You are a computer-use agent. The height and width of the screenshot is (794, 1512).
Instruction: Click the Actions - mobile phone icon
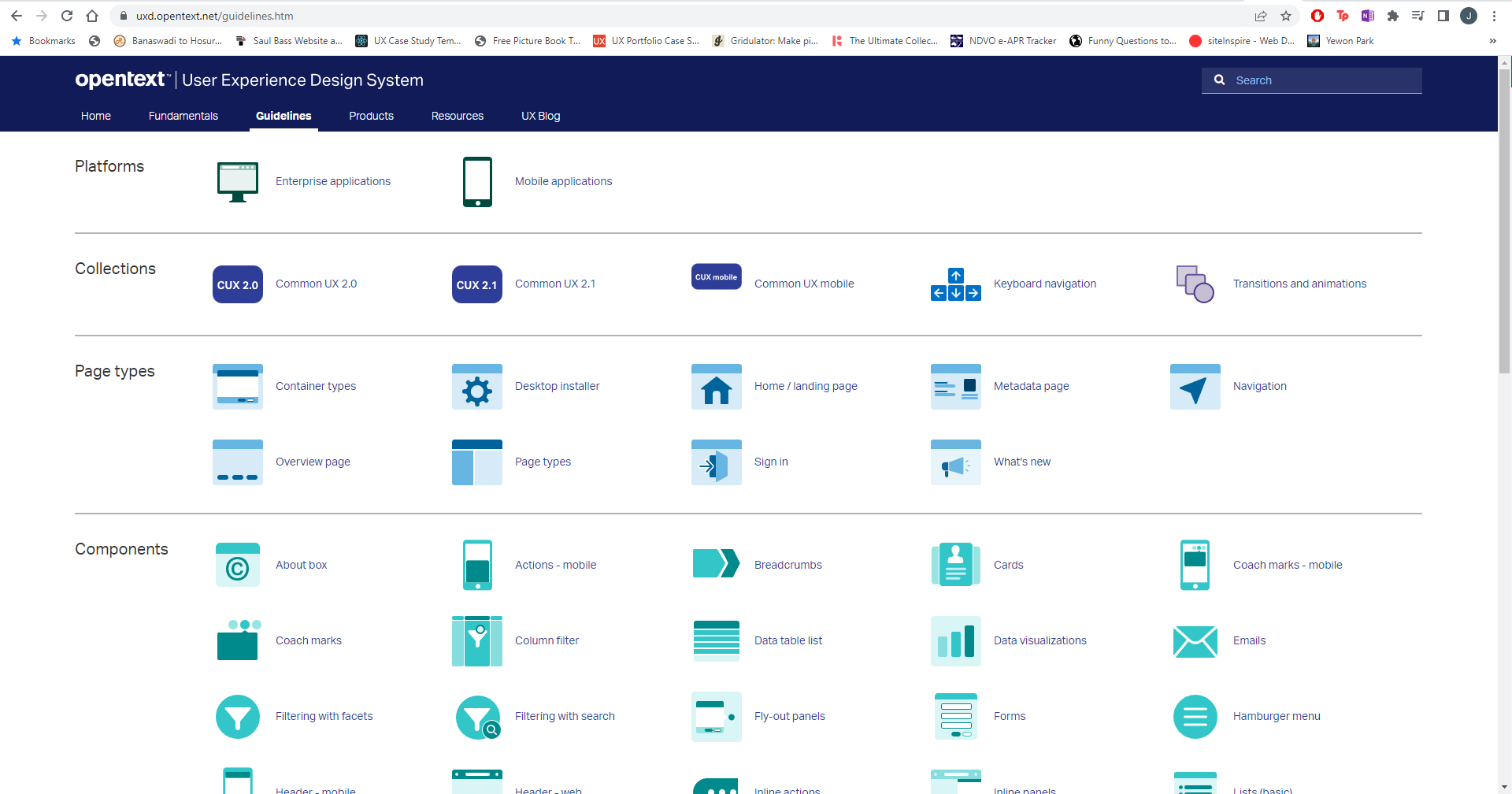coord(477,565)
